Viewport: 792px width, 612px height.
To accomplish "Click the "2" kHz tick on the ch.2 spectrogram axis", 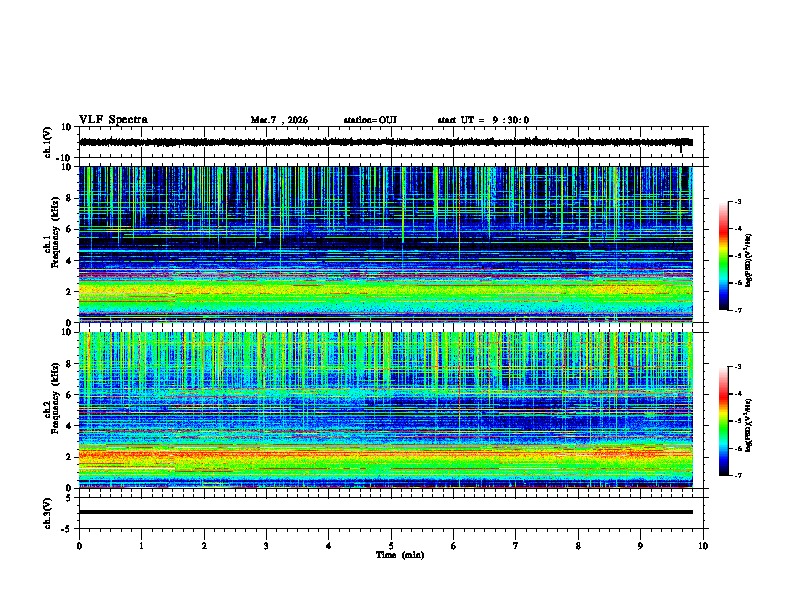I will pyautogui.click(x=69, y=457).
